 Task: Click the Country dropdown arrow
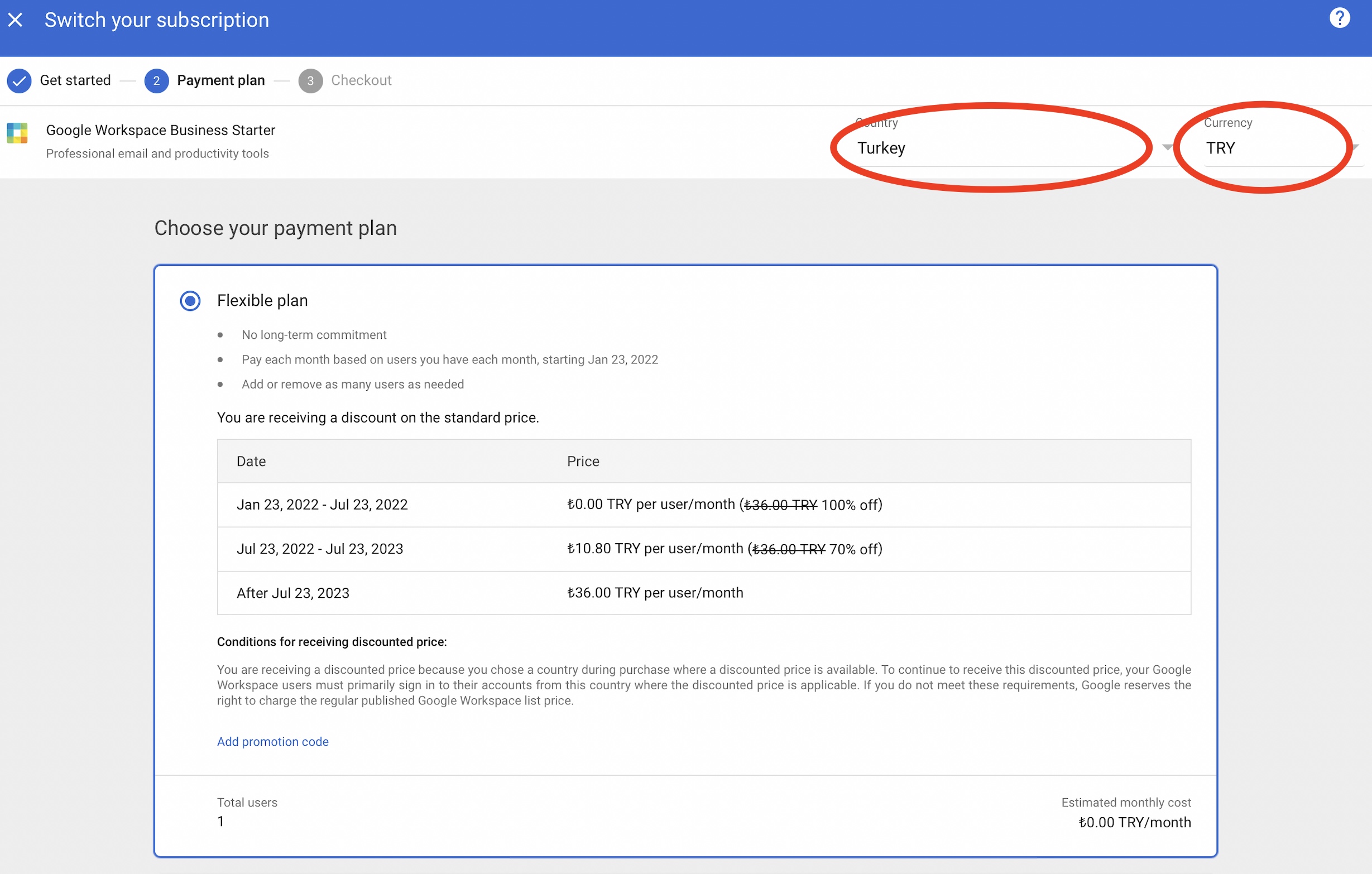pyautogui.click(x=1167, y=147)
